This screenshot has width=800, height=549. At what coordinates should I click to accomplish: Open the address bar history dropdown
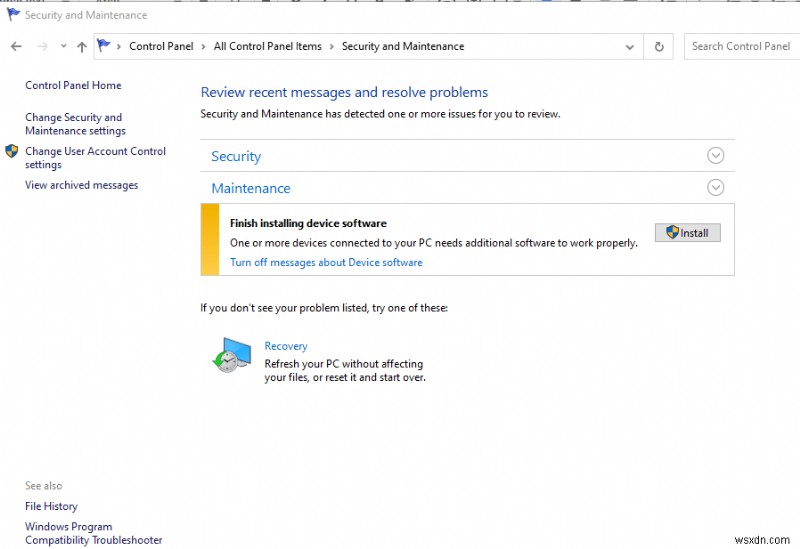630,47
